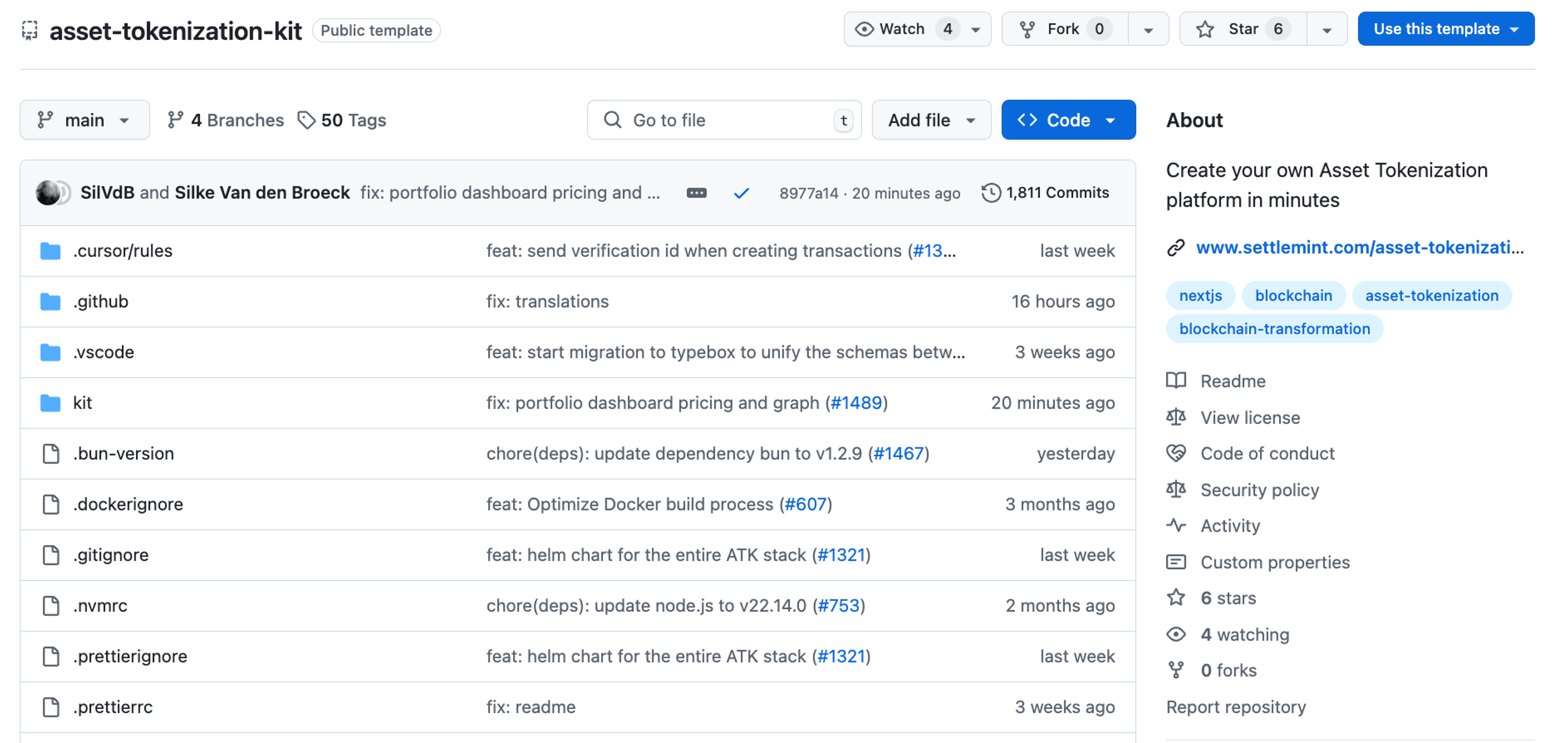The image size is (1568, 743).
Task: Click the commit status checkmark icon
Action: click(741, 193)
